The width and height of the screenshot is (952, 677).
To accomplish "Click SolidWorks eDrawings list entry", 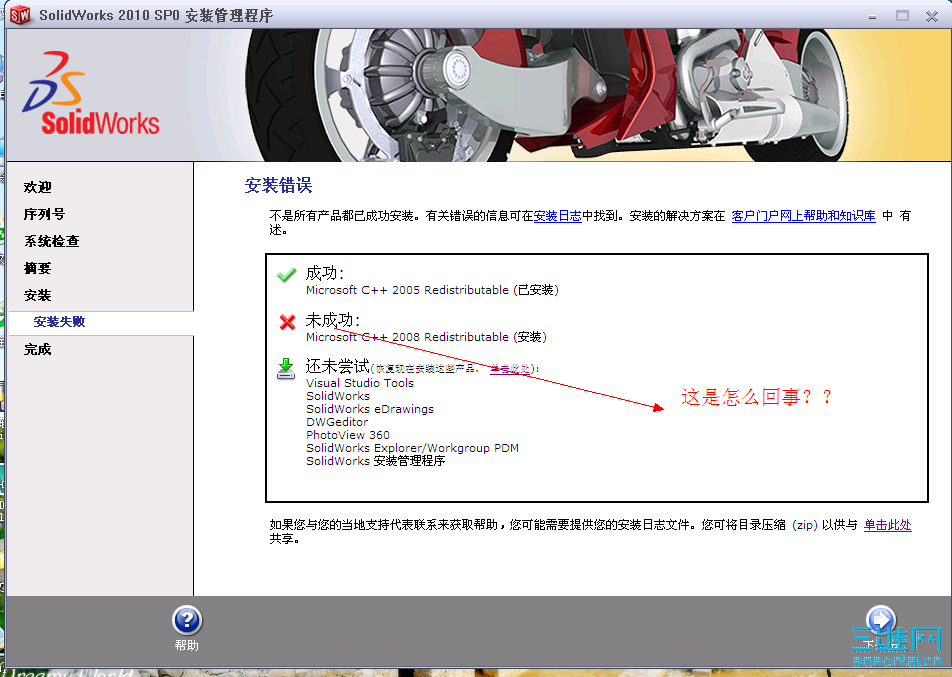I will [370, 409].
